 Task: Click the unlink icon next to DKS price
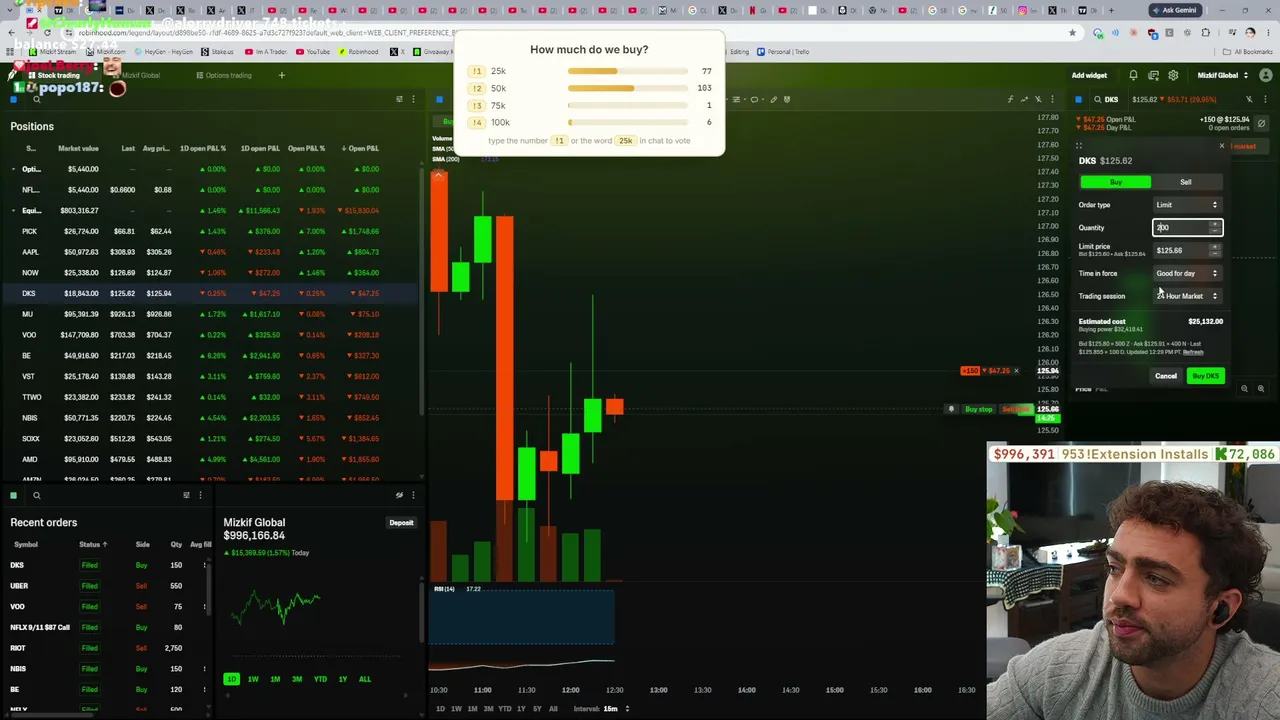tap(1249, 99)
